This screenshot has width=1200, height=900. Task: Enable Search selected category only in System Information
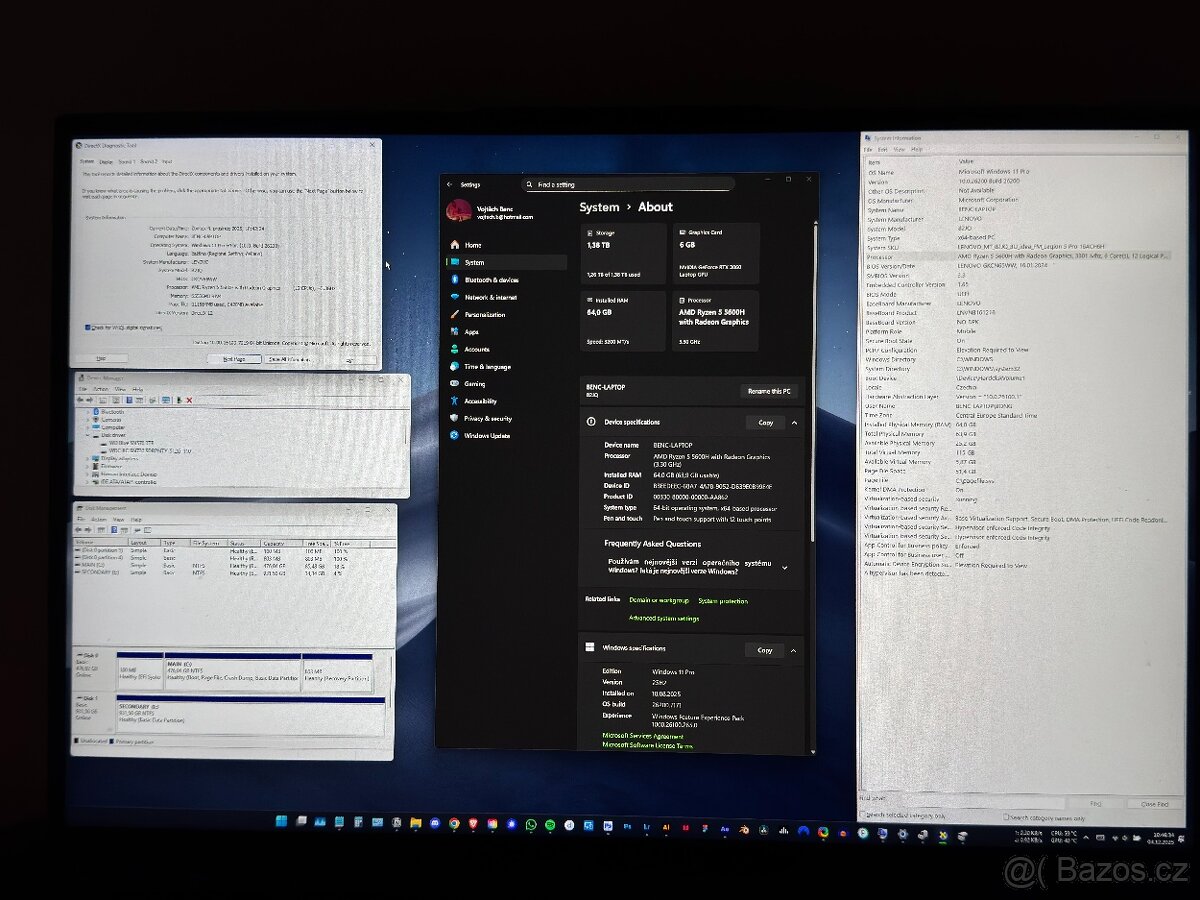[864, 816]
